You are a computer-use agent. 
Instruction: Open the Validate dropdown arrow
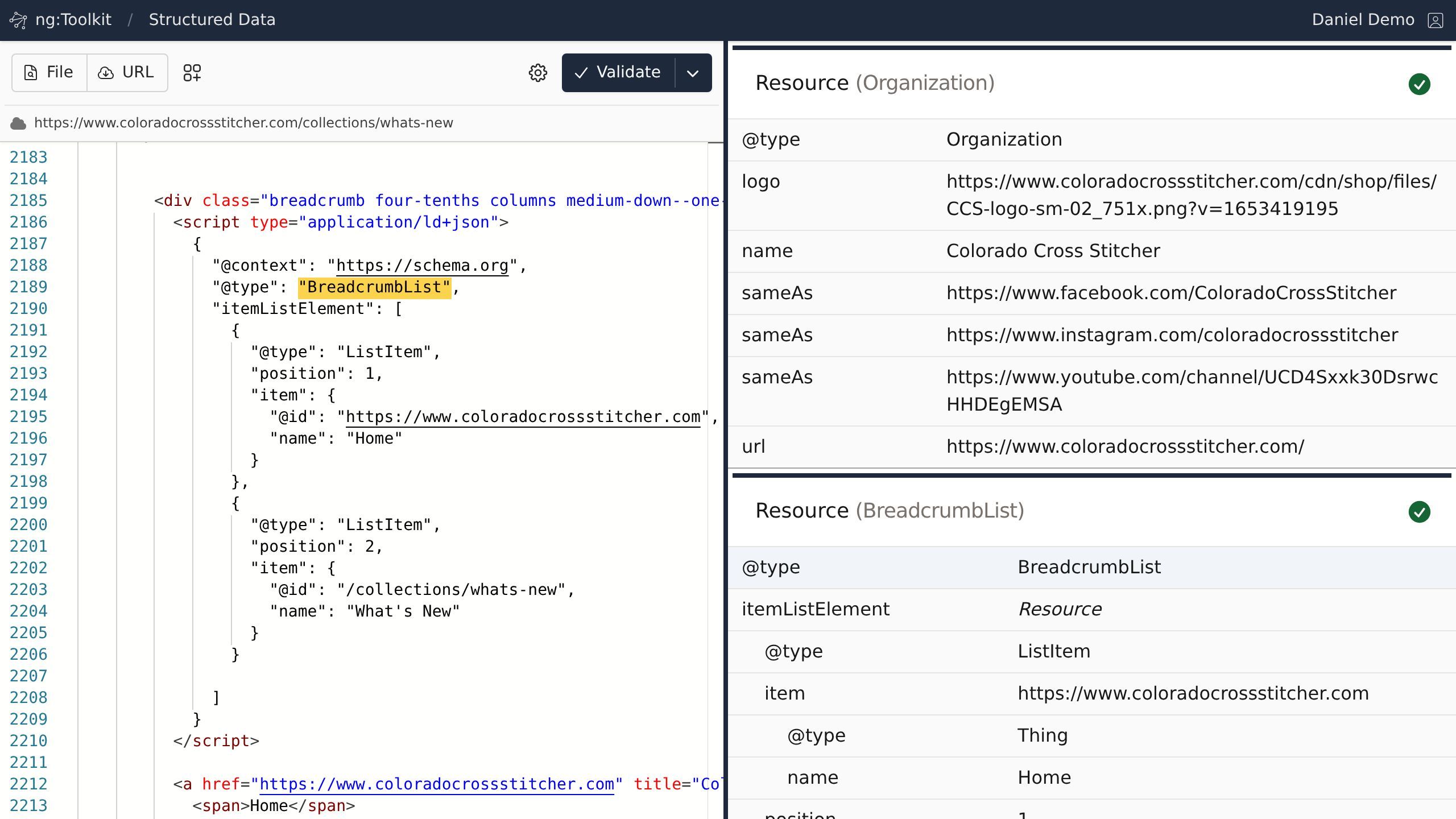coord(693,73)
